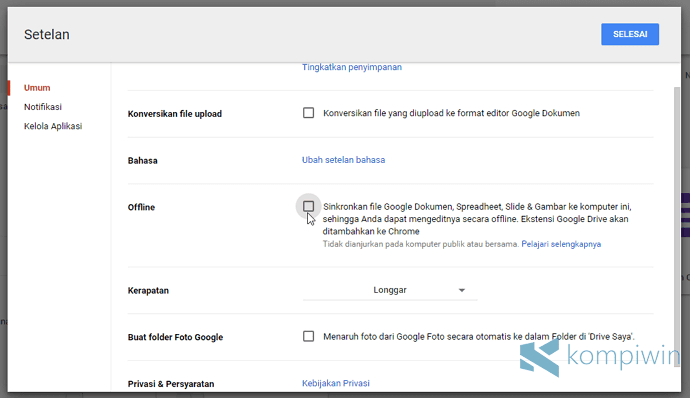
Task: Click the 'Tidak dianjurkan pada komputer publik' note
Action: [x=421, y=244]
